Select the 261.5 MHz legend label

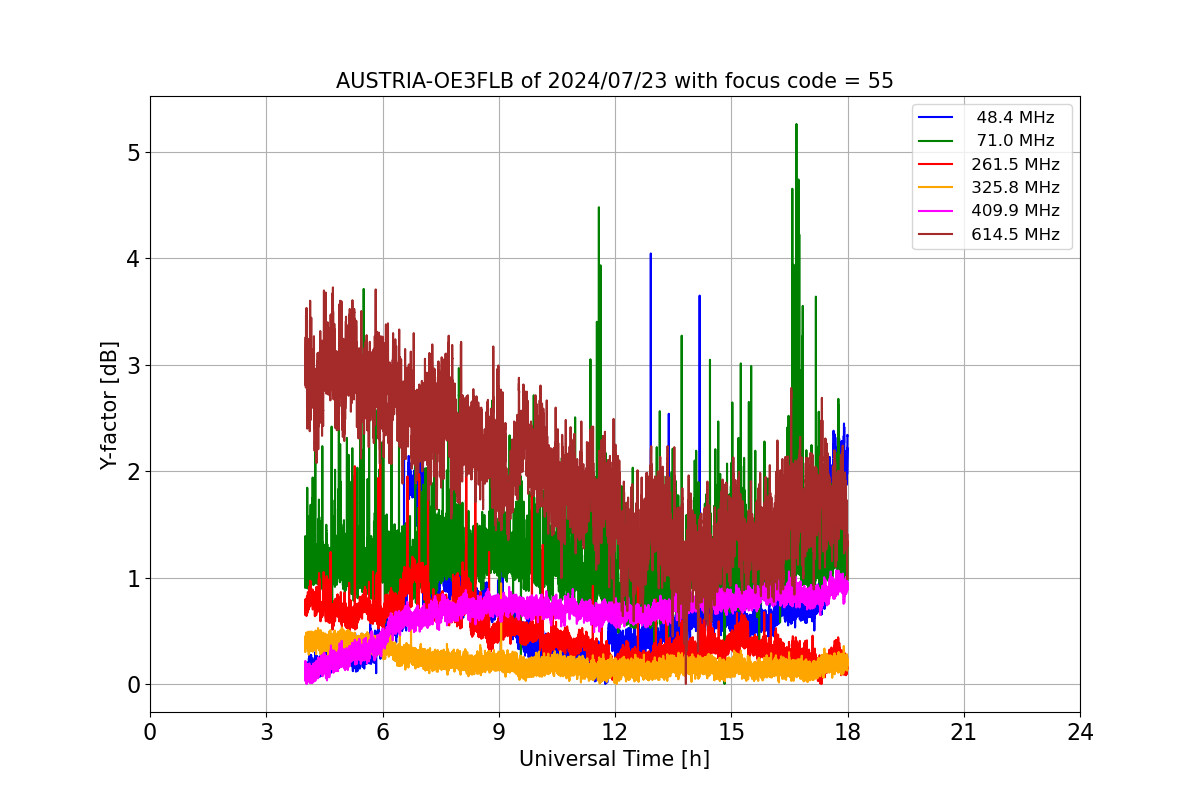(x=1015, y=164)
